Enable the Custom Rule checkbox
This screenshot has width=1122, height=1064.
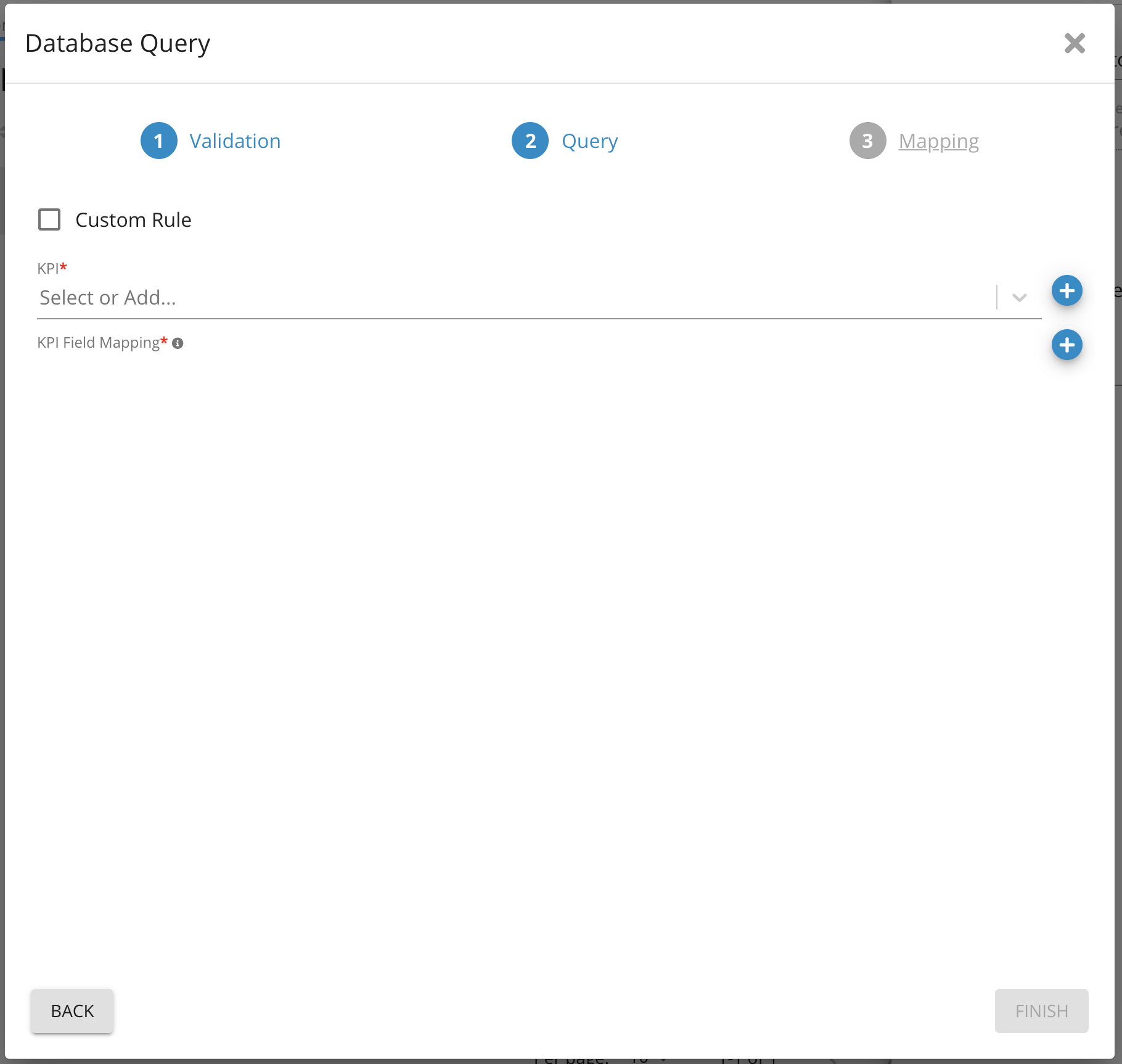click(49, 219)
